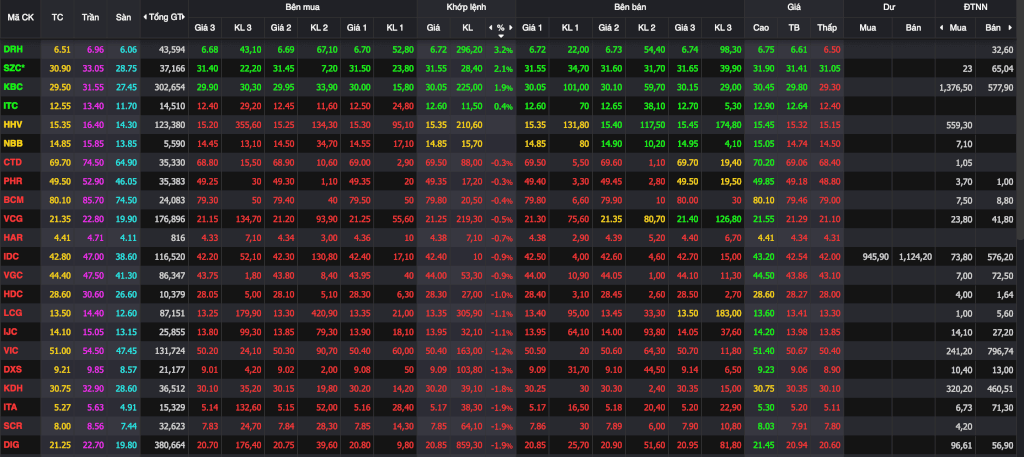Screen dimensions: 1024x457
Task: Select the DXS ticker symbol
Action: [12, 370]
